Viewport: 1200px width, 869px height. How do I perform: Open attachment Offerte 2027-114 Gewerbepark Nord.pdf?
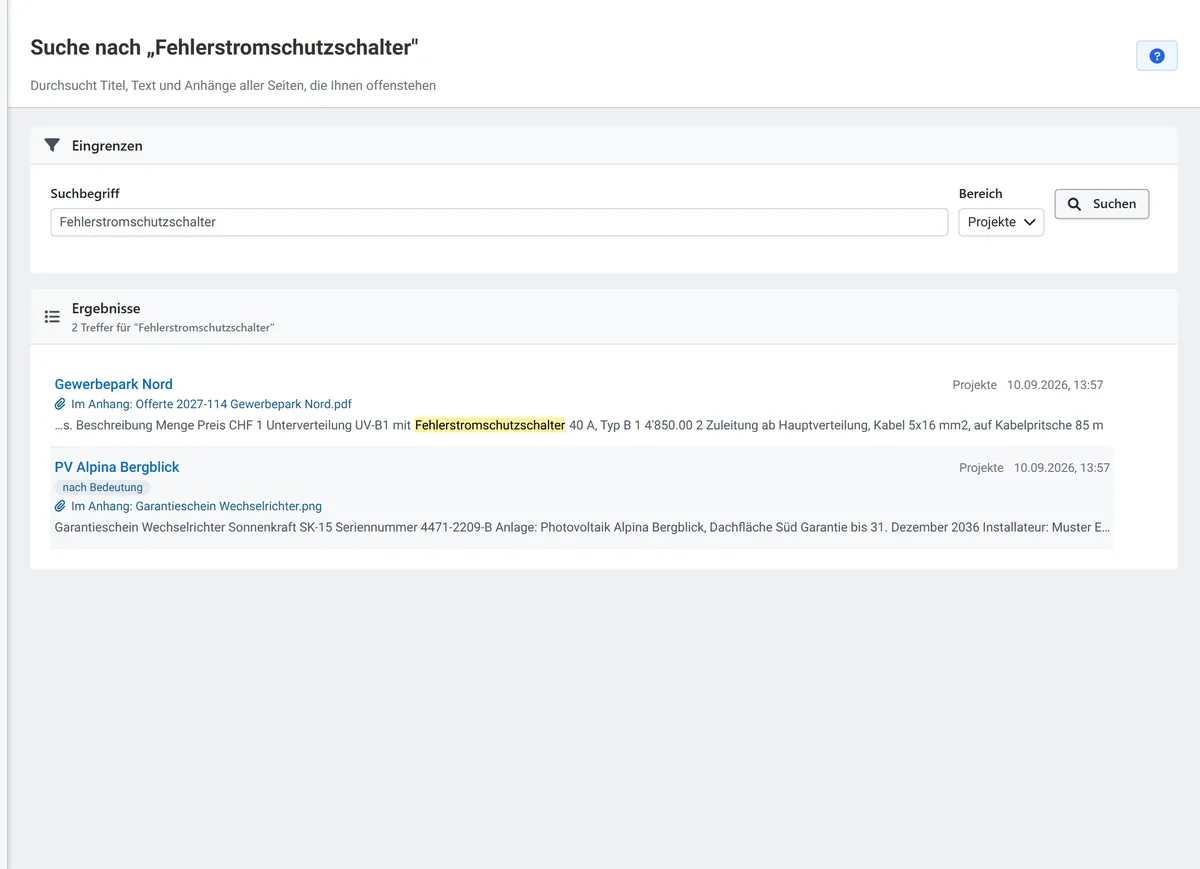[x=211, y=405]
